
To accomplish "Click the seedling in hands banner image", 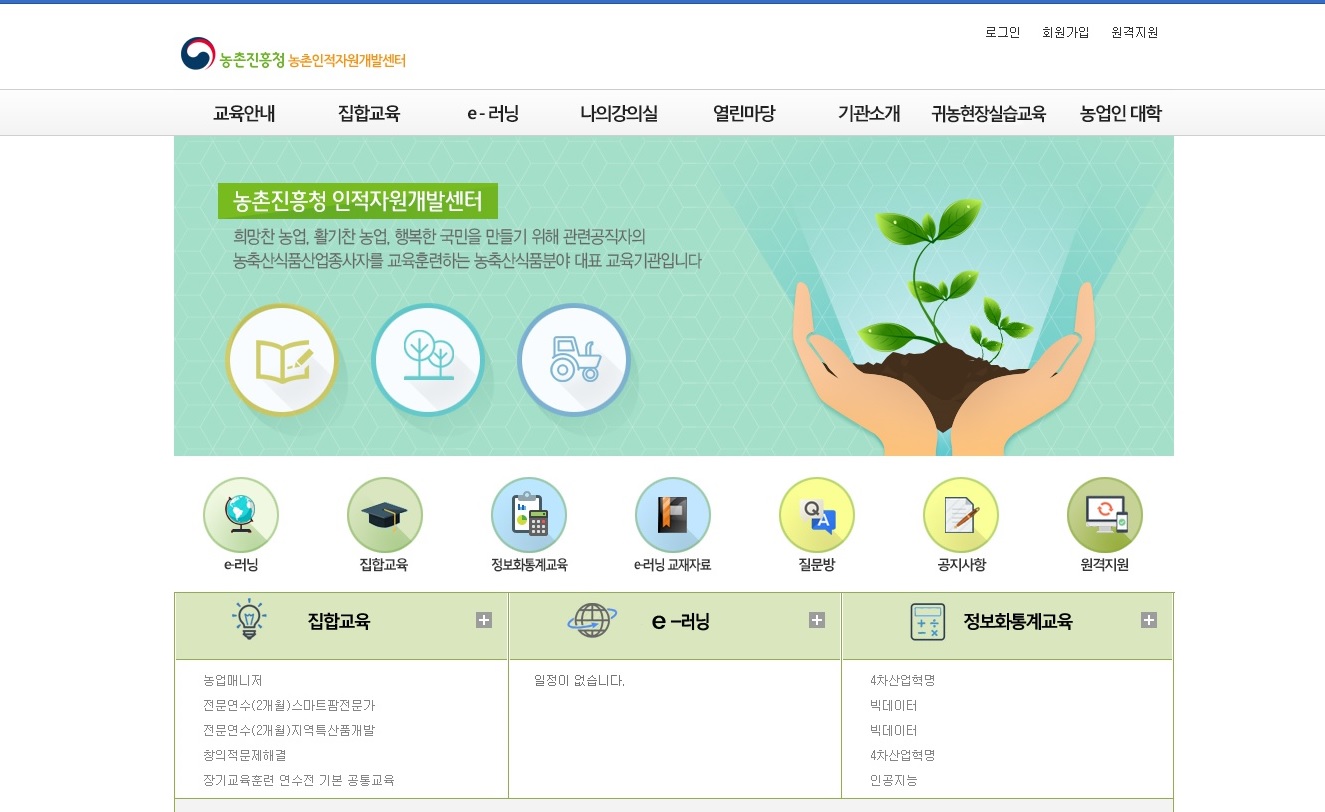I will [x=943, y=325].
